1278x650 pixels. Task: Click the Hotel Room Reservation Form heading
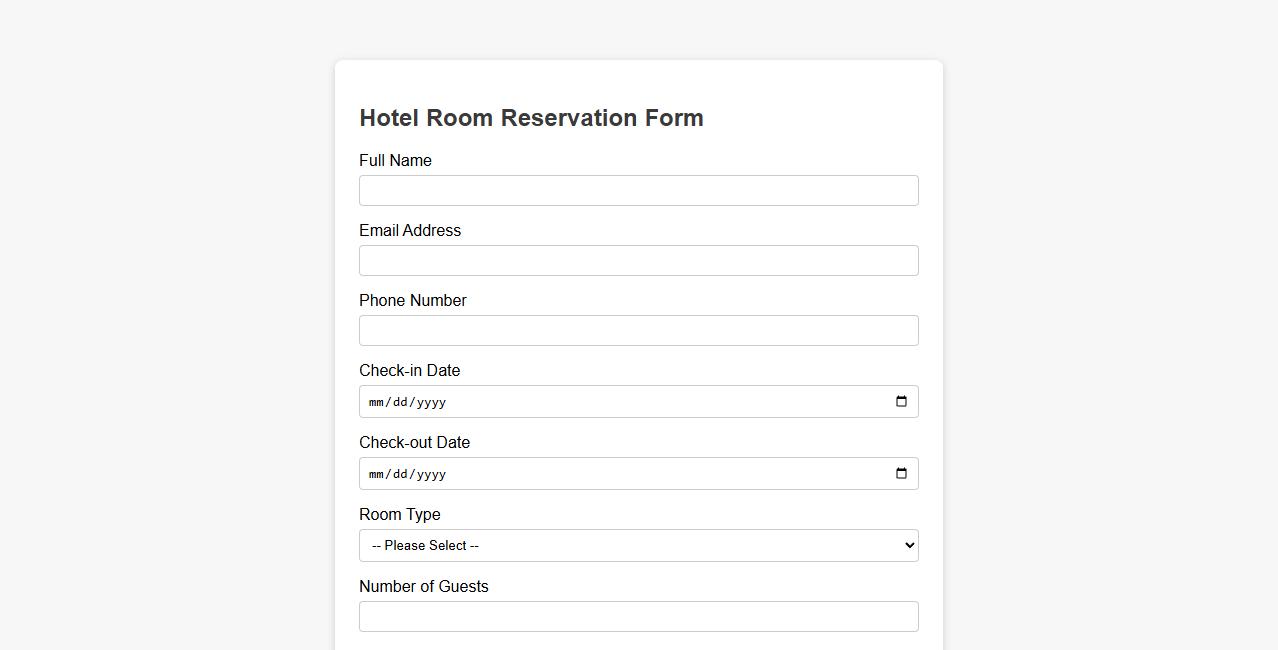coord(531,118)
